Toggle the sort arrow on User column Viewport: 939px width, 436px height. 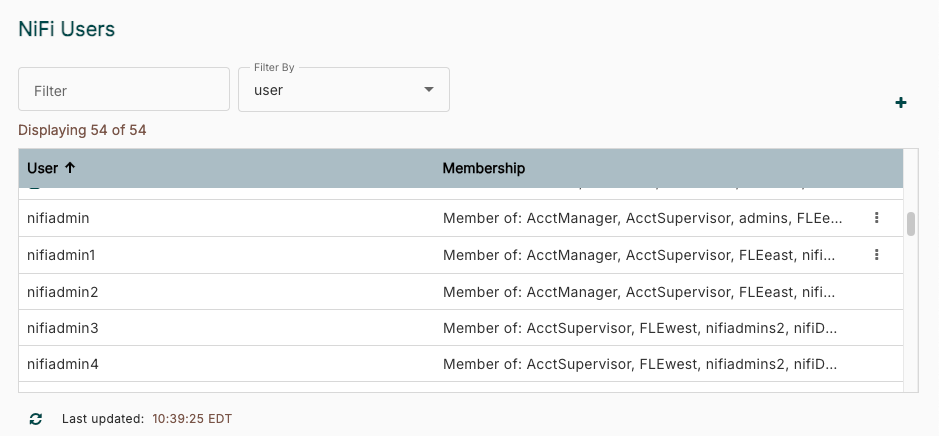tap(70, 168)
